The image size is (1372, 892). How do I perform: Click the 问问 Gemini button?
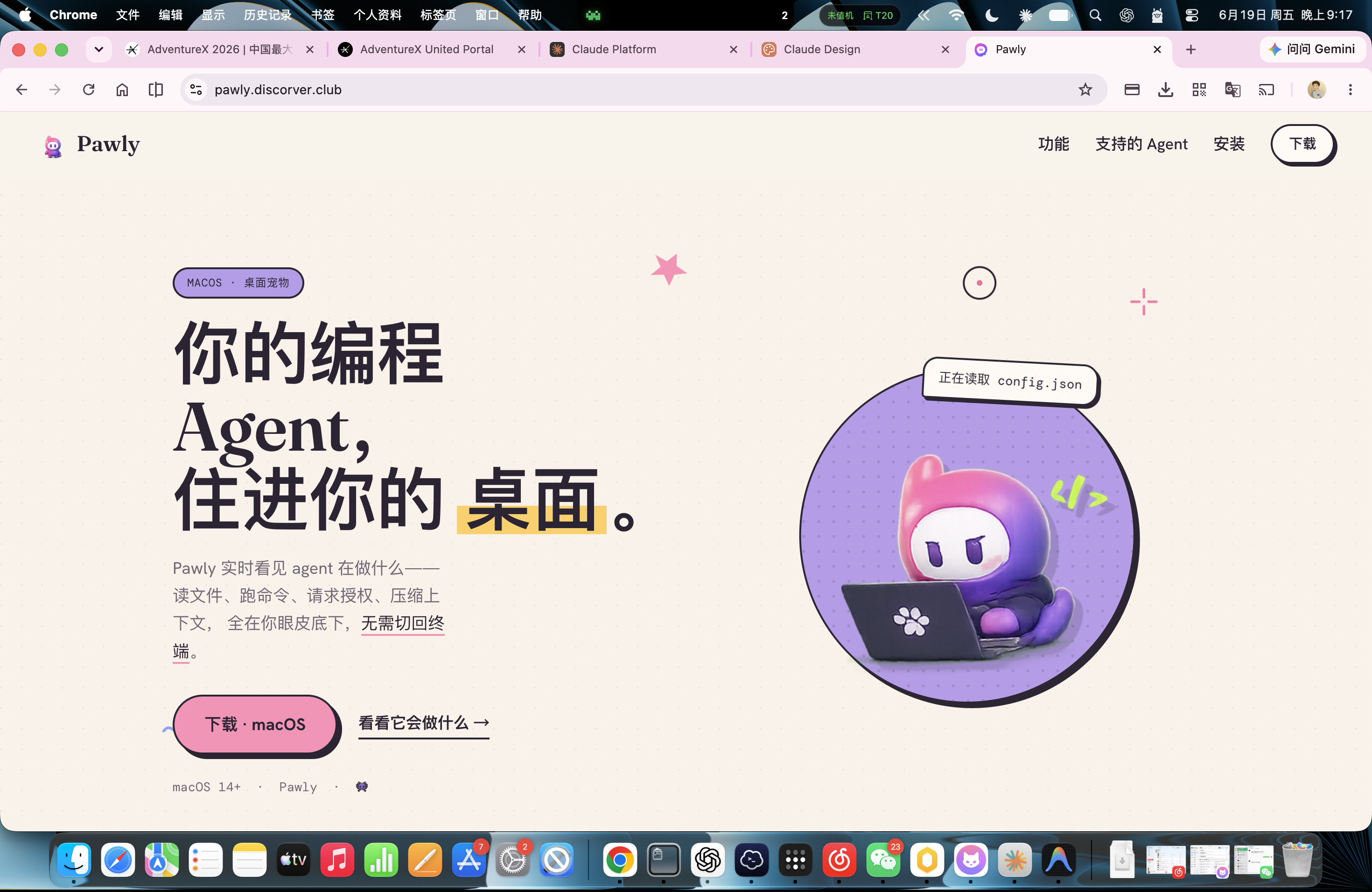point(1313,49)
